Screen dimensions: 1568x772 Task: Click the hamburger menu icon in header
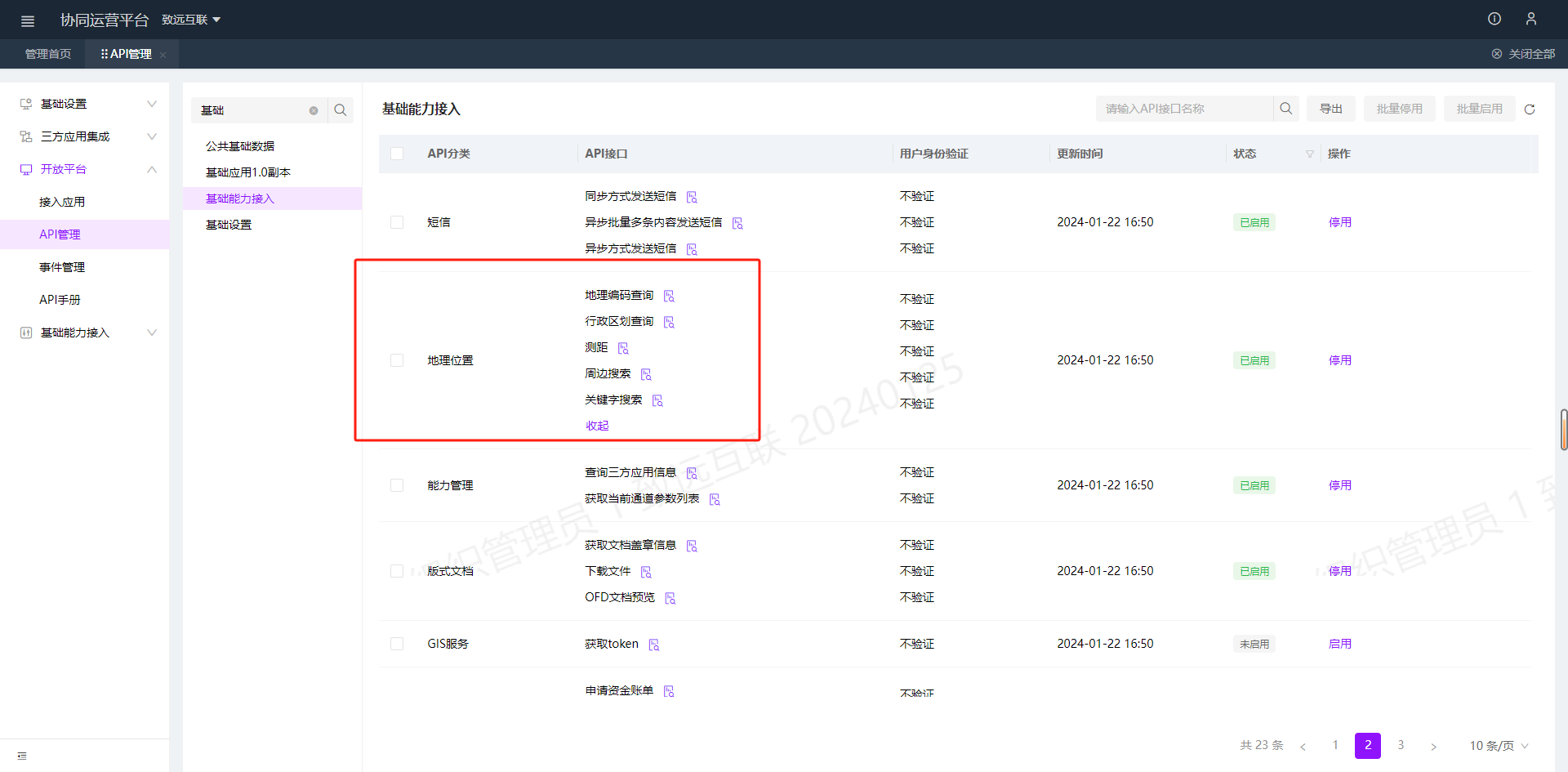tap(28, 20)
